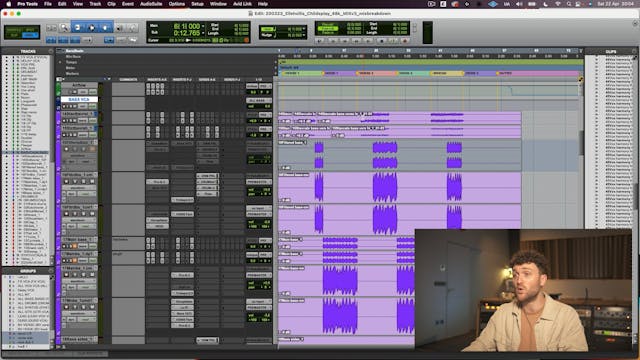Open the Edit window view selector dropdown
Viewport: 640px width, 360px height.
(59, 79)
